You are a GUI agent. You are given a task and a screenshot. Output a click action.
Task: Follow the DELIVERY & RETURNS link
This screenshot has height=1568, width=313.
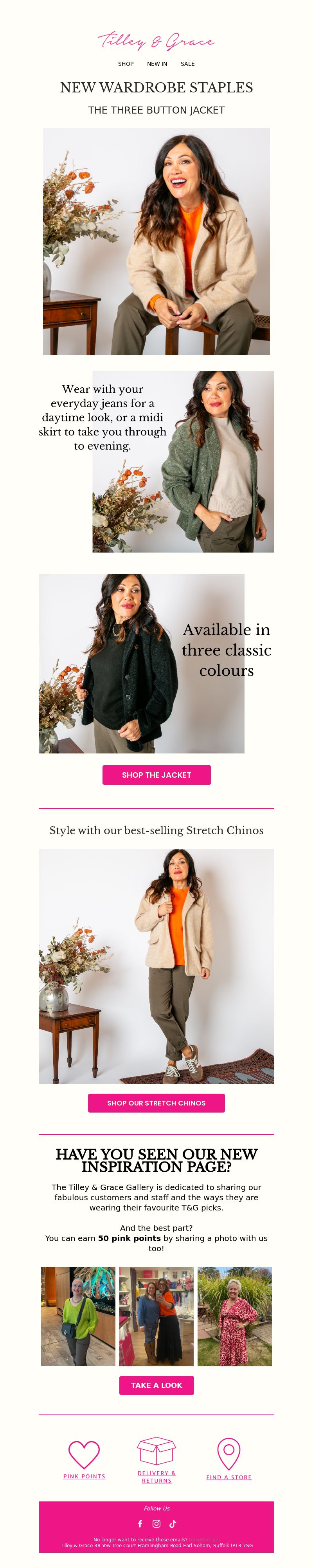pyautogui.click(x=156, y=1477)
